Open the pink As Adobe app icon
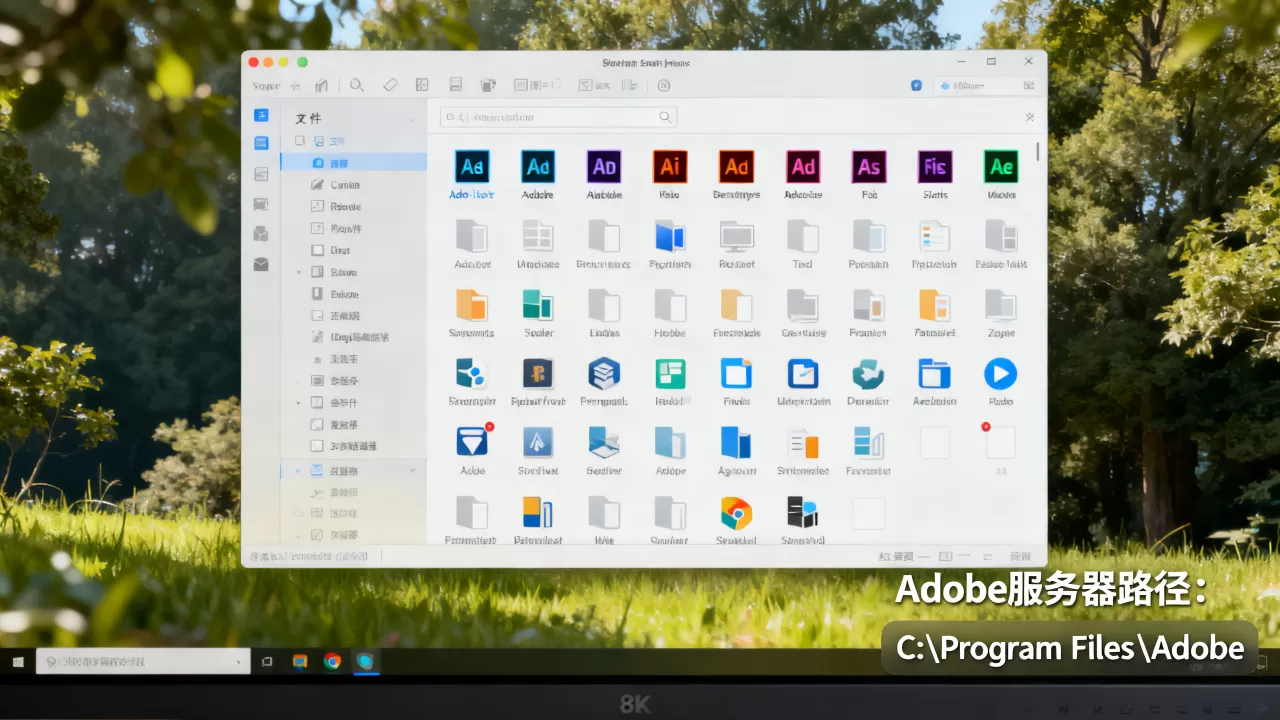Image resolution: width=1280 pixels, height=720 pixels. tap(869, 167)
